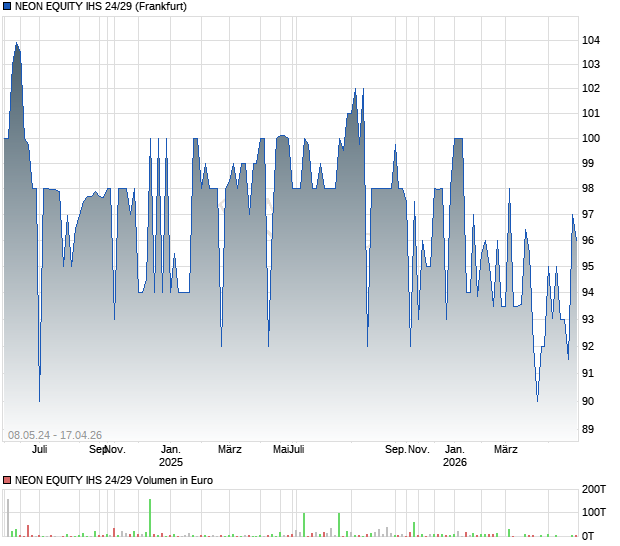Click the volume title NEON EQUITY IHS 24/29 Volumen in Euro
This screenshot has height=546, width=620.
click(114, 480)
